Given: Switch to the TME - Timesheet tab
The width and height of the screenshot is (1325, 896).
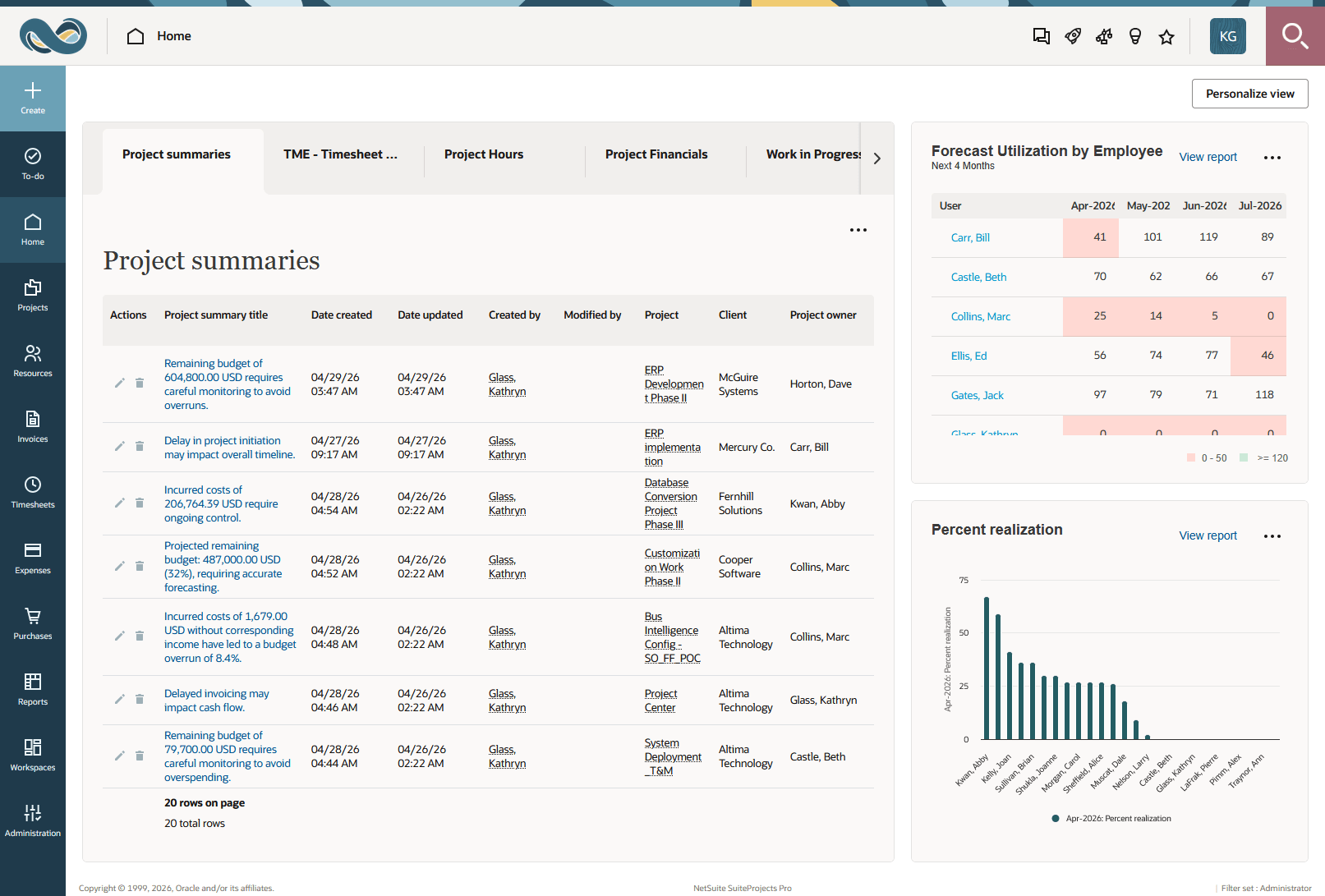Looking at the screenshot, I should (x=343, y=154).
